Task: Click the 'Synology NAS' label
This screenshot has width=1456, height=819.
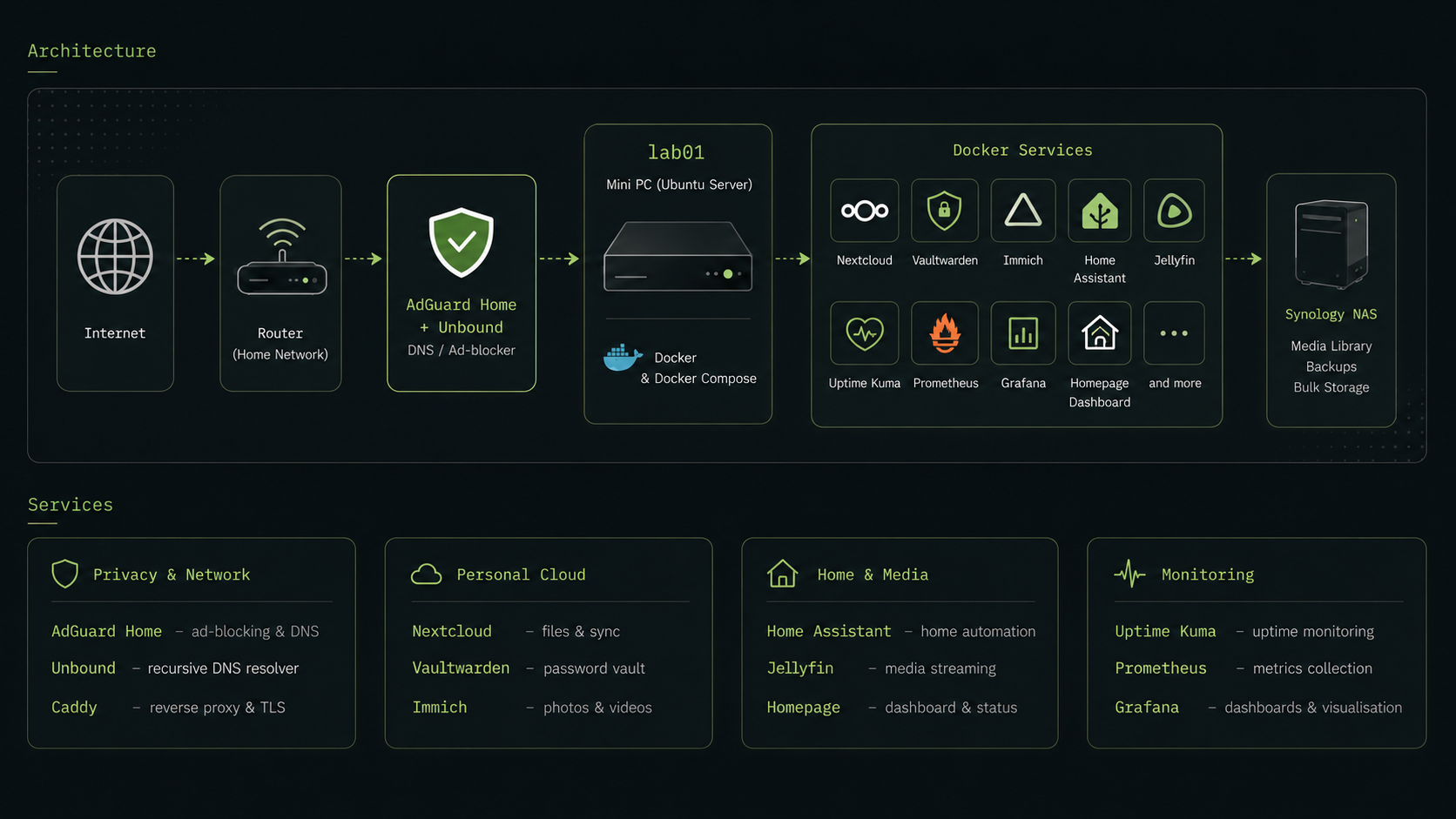Action: [x=1331, y=314]
